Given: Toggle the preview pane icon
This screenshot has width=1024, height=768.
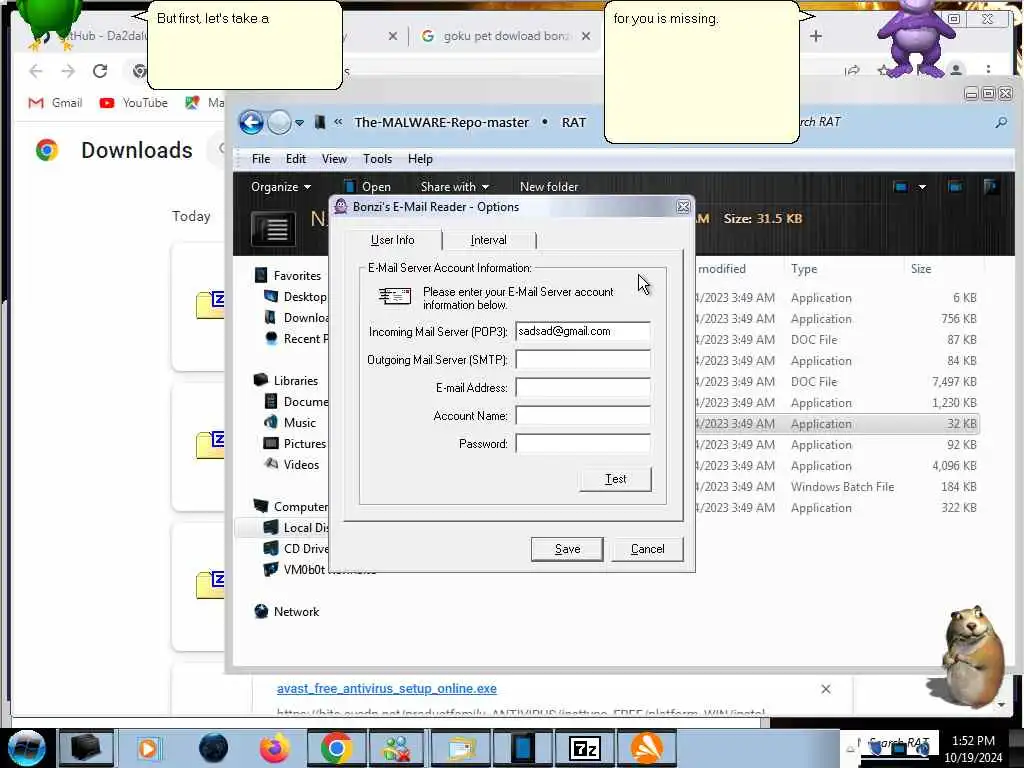Looking at the screenshot, I should pos(954,187).
